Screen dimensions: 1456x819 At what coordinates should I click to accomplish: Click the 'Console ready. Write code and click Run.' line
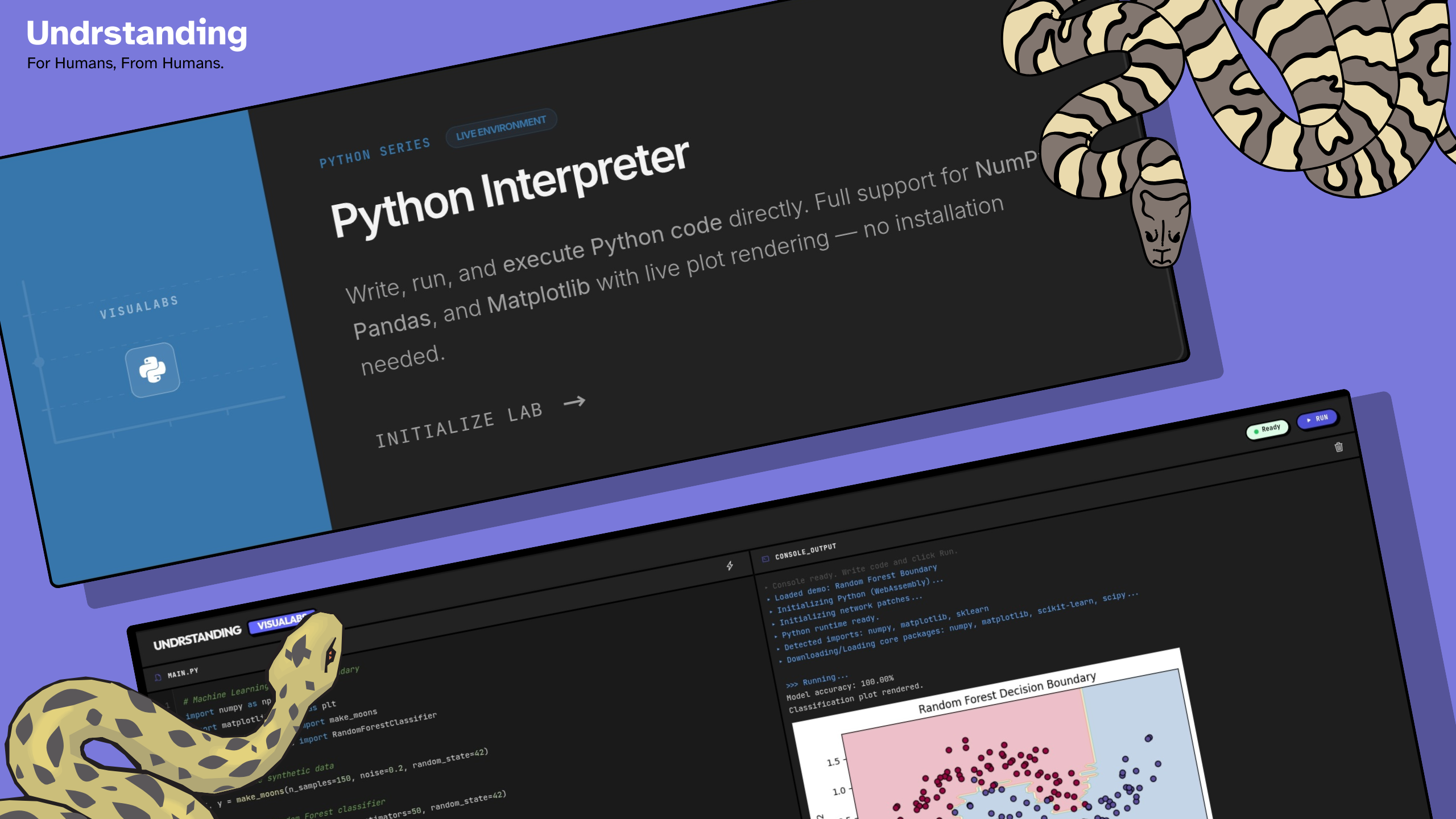(861, 568)
